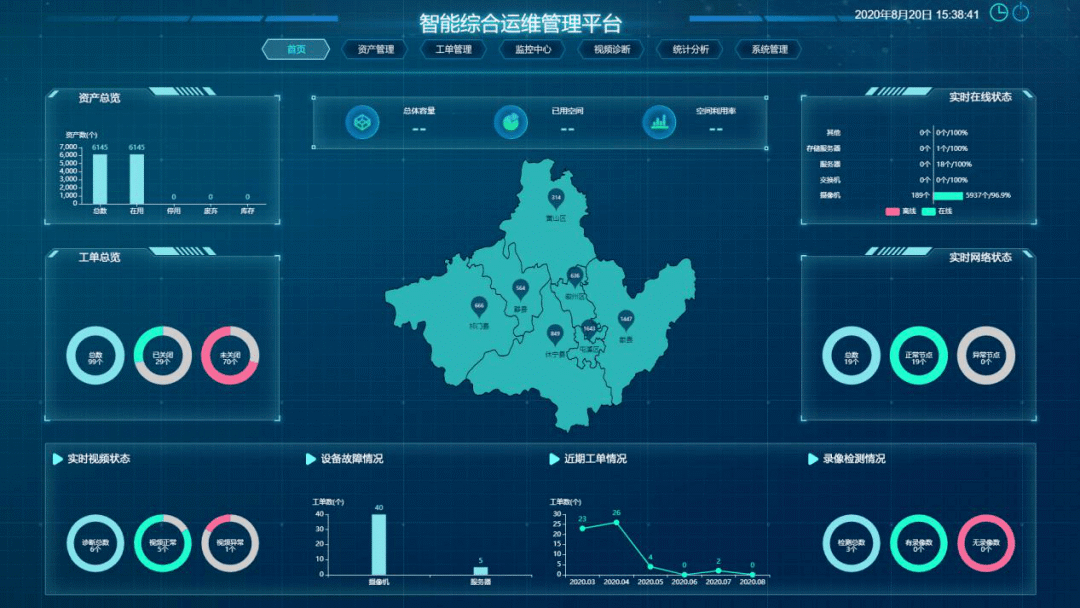Click the 检测总数 3个 ring chart

(x=851, y=543)
